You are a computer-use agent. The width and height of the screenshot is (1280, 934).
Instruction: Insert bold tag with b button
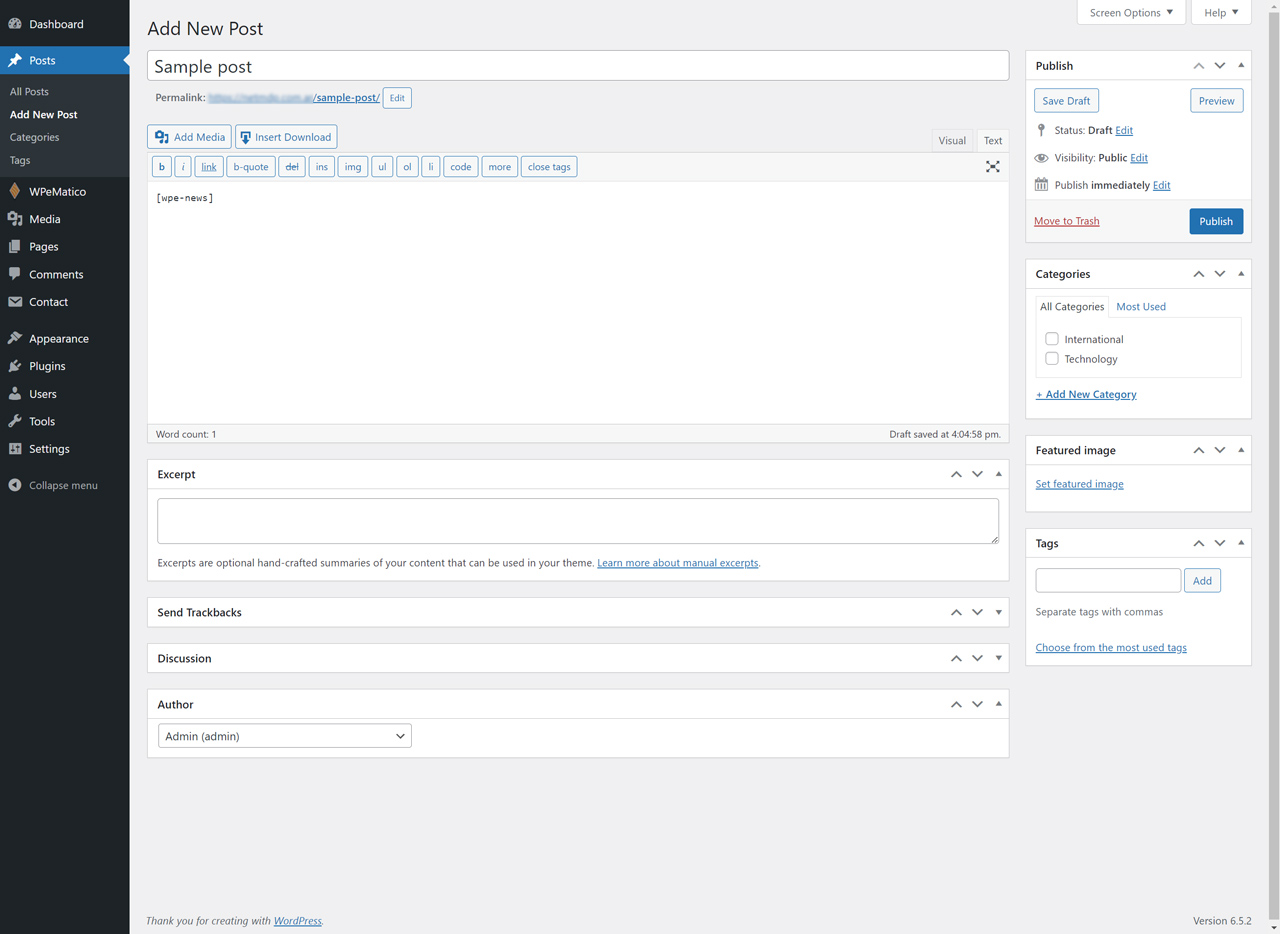tap(161, 167)
